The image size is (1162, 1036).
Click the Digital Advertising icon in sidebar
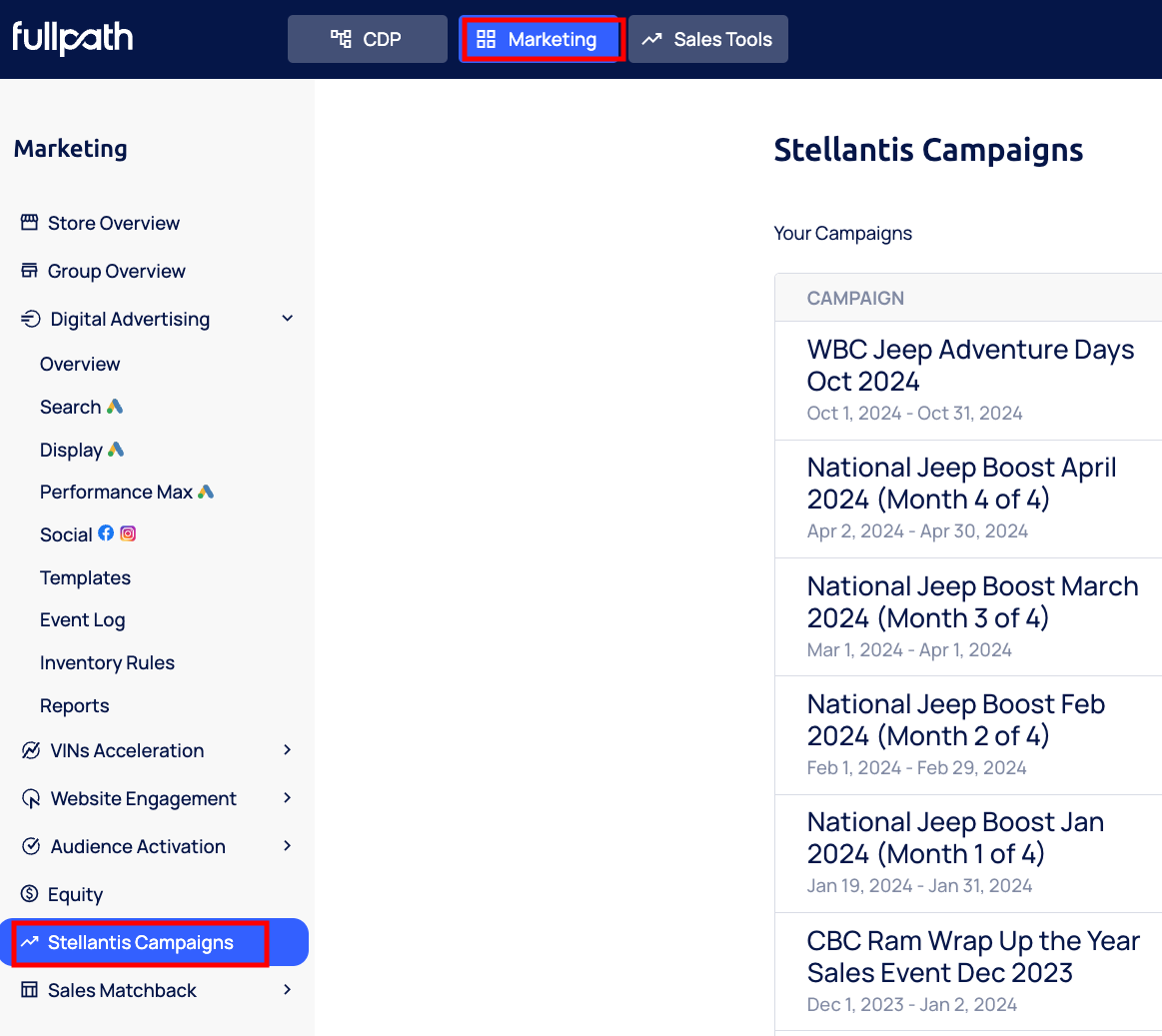tap(31, 319)
